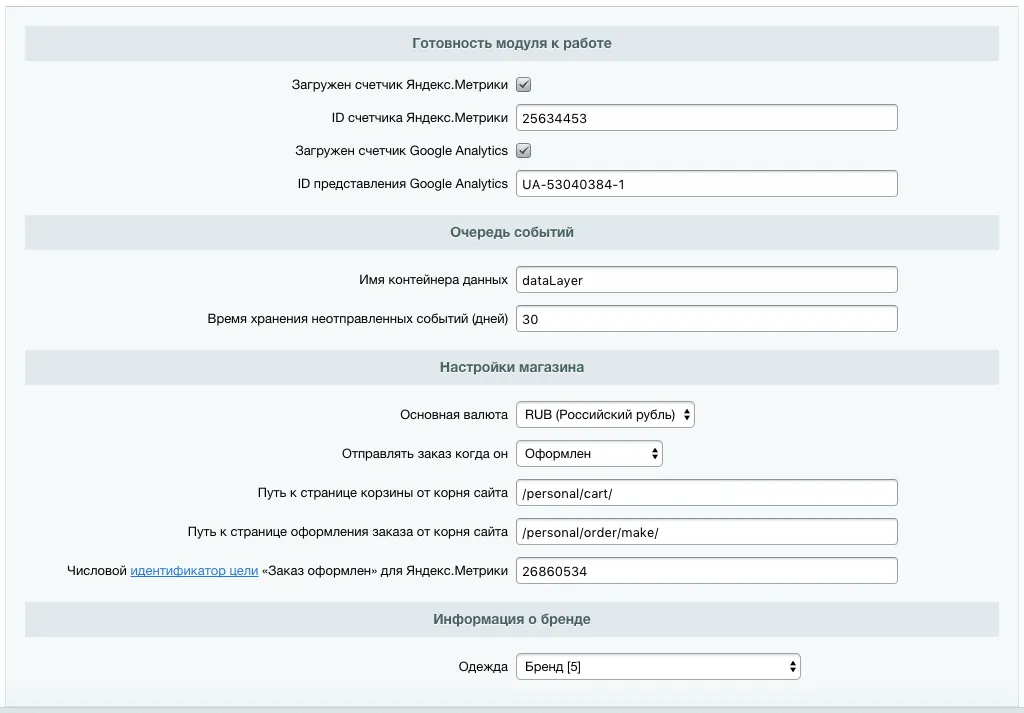Click the horizontal scrollbar at the bottom
The width and height of the screenshot is (1024, 713).
click(512, 708)
